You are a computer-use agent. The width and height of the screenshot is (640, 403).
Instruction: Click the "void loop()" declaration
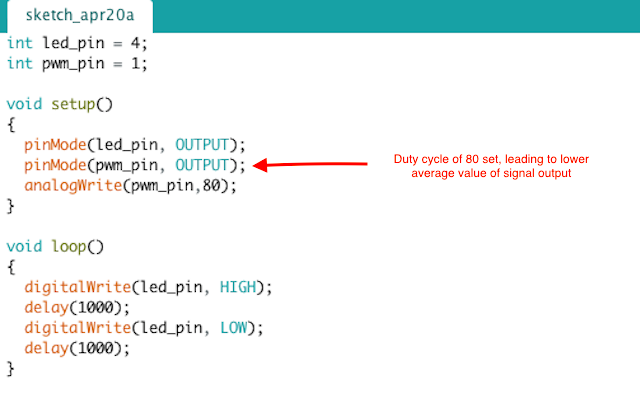click(55, 247)
